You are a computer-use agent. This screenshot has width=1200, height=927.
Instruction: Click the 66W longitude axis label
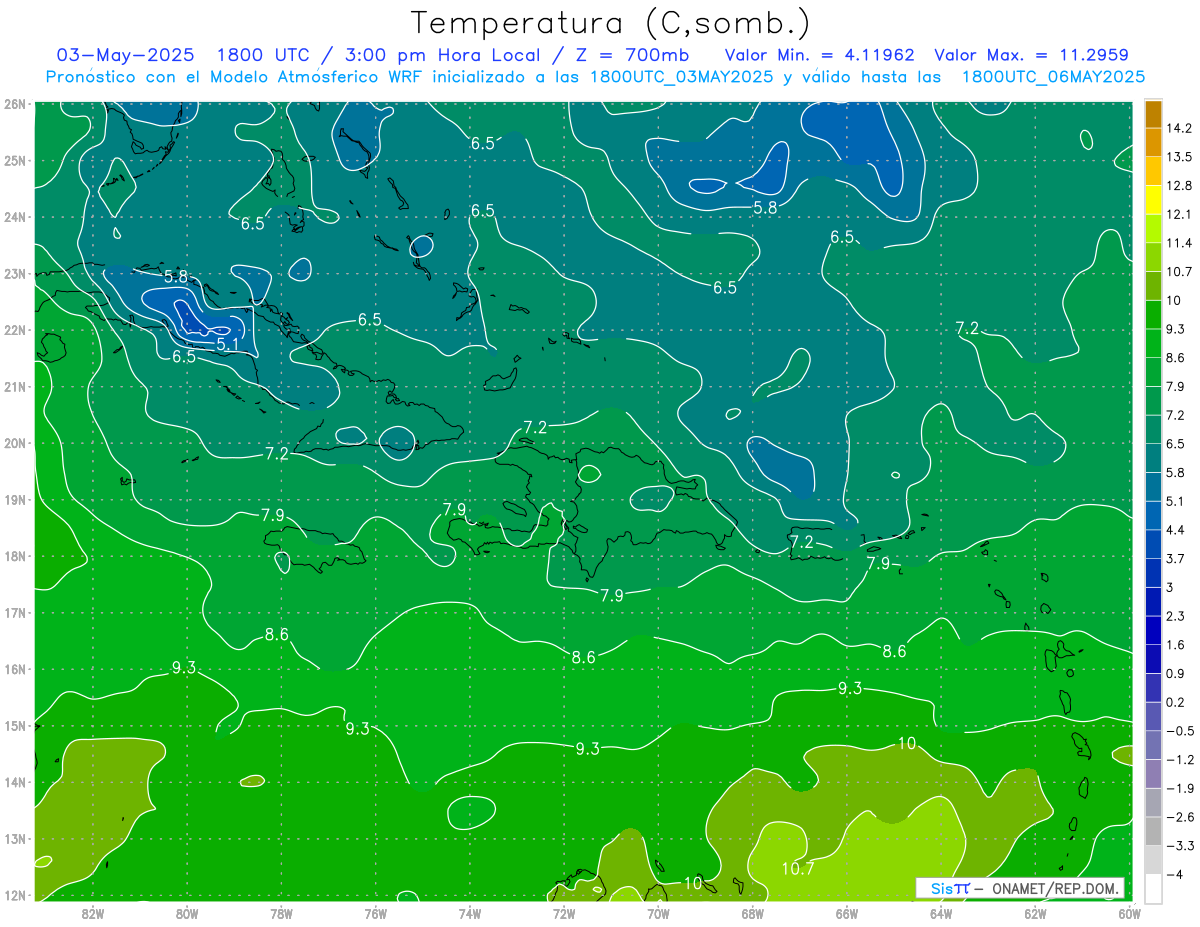tap(847, 913)
